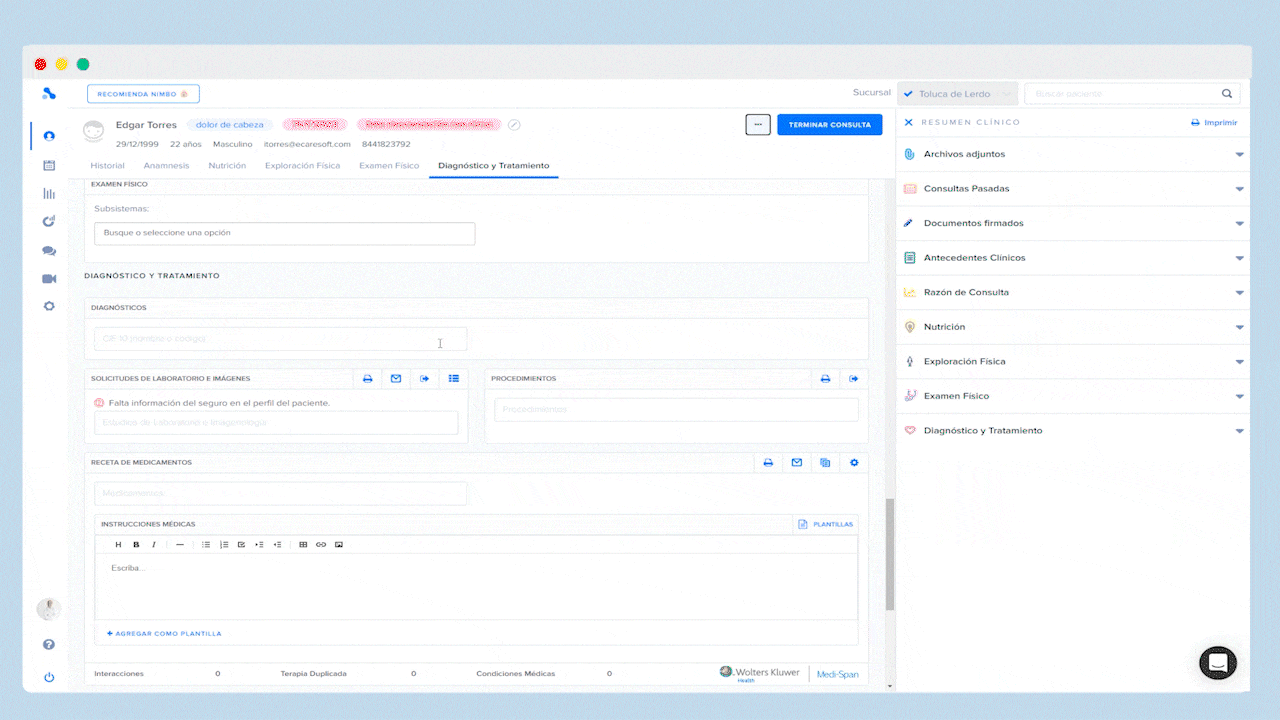Expand the Examen Físico summary section
Screen dimensions: 1280x720
(x=1072, y=396)
